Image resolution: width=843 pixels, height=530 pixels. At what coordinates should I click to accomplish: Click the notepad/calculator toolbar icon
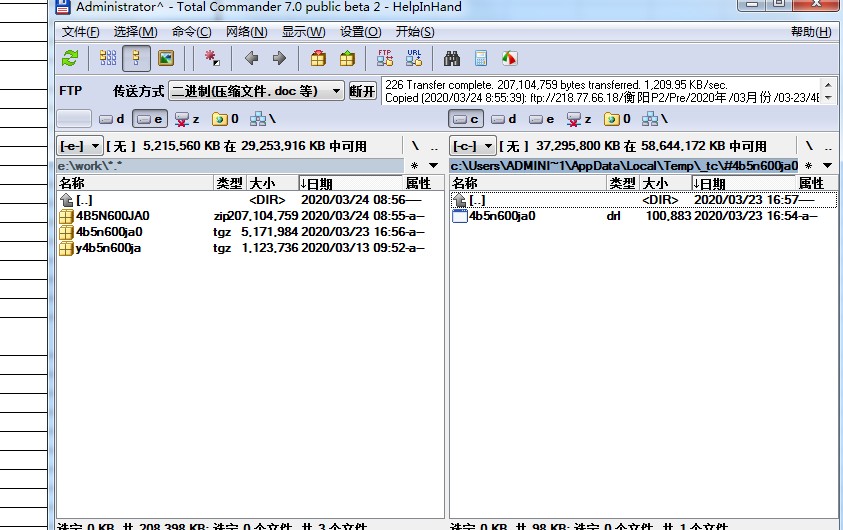tap(481, 58)
